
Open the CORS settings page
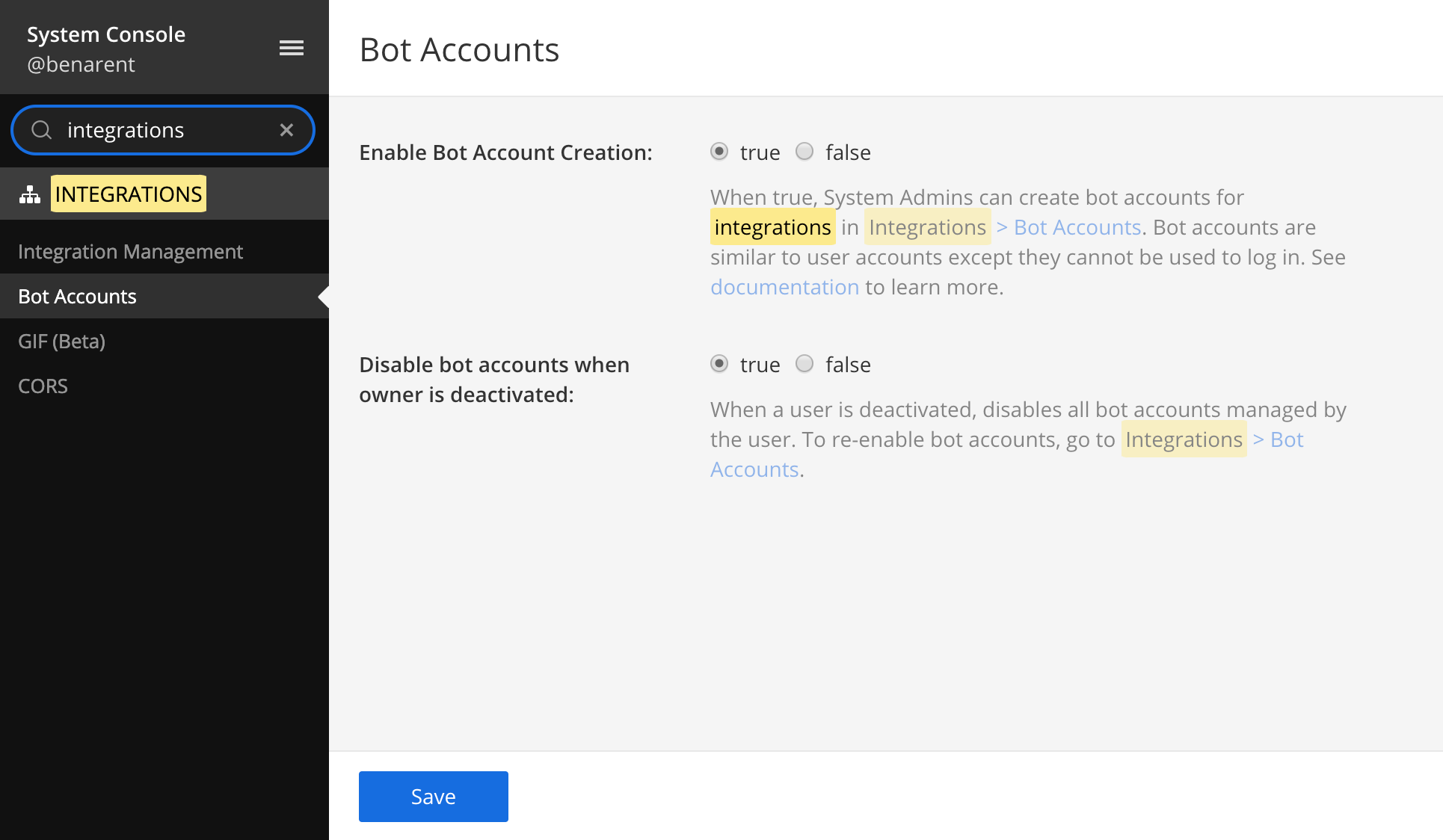point(43,386)
